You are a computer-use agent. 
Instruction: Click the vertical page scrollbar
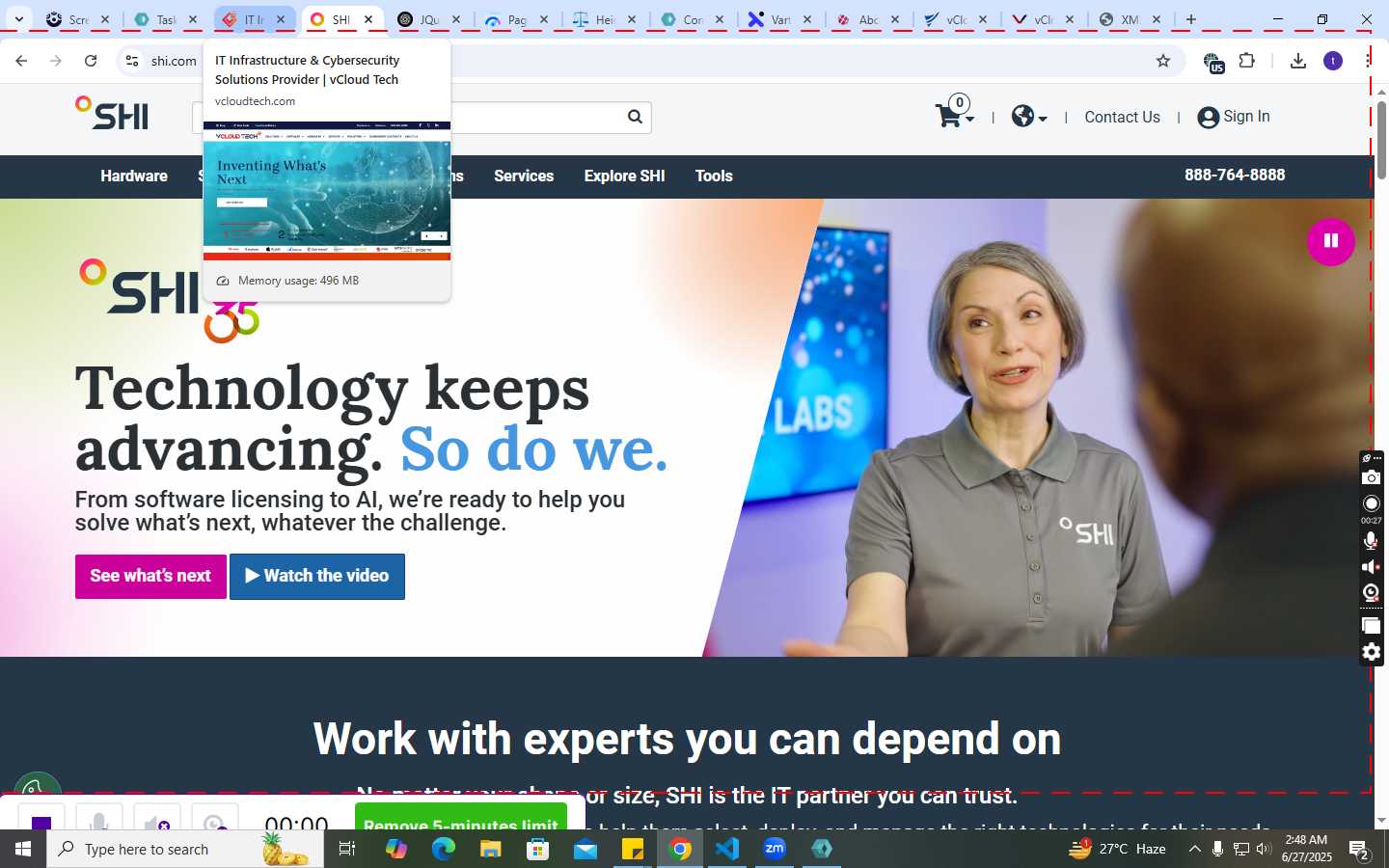[x=1381, y=140]
